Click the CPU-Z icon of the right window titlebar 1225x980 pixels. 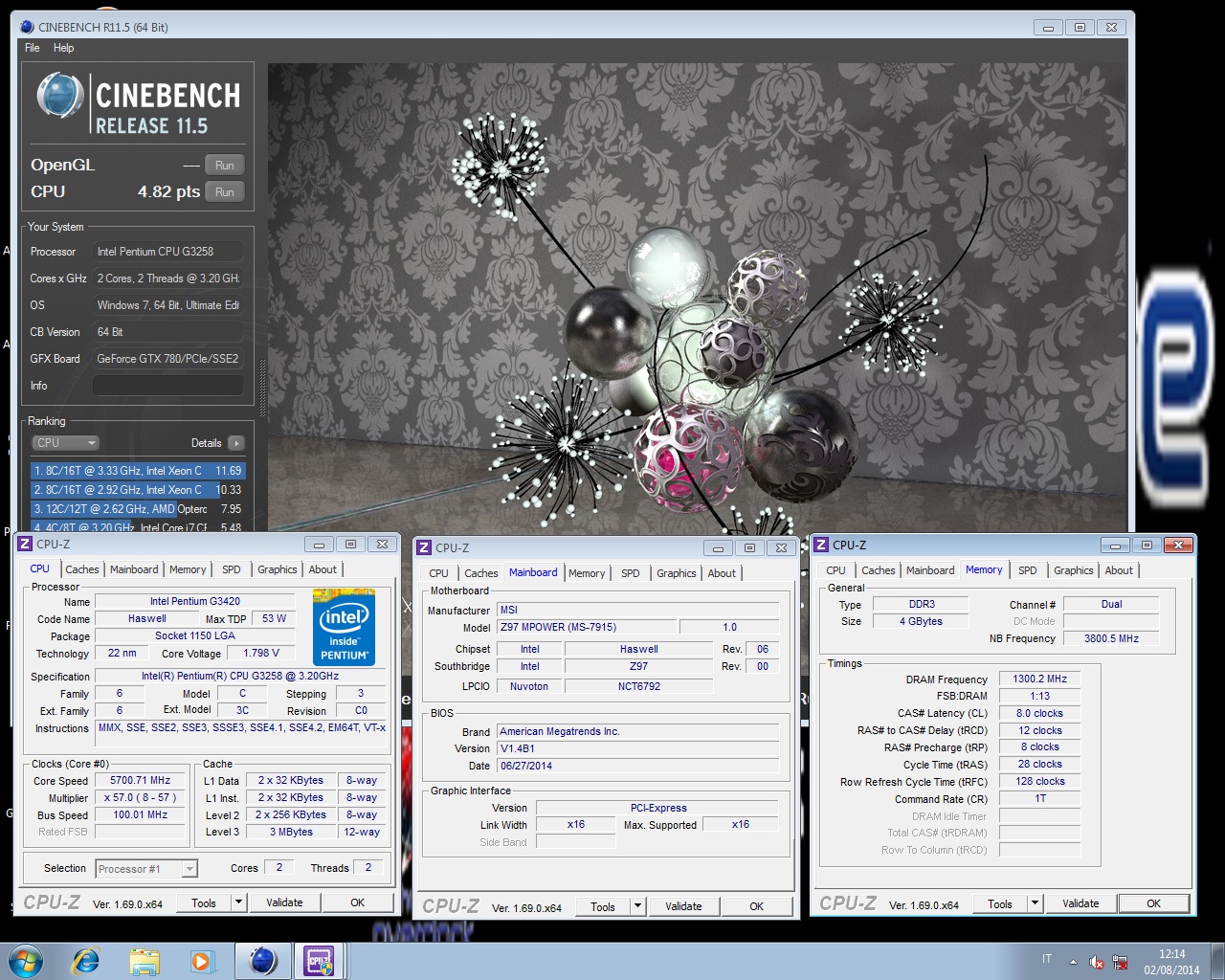[x=821, y=546]
